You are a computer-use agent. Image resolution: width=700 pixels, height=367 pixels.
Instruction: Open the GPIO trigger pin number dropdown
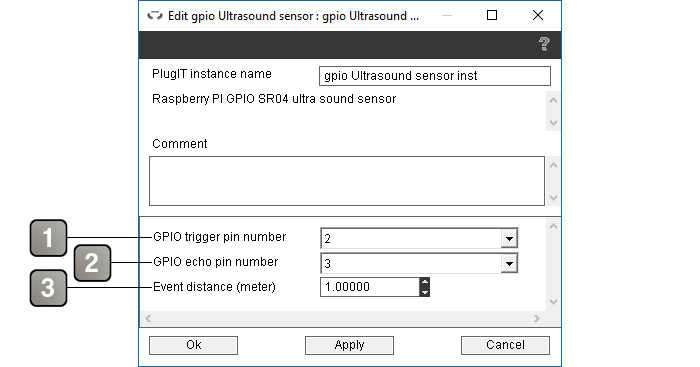coord(509,238)
